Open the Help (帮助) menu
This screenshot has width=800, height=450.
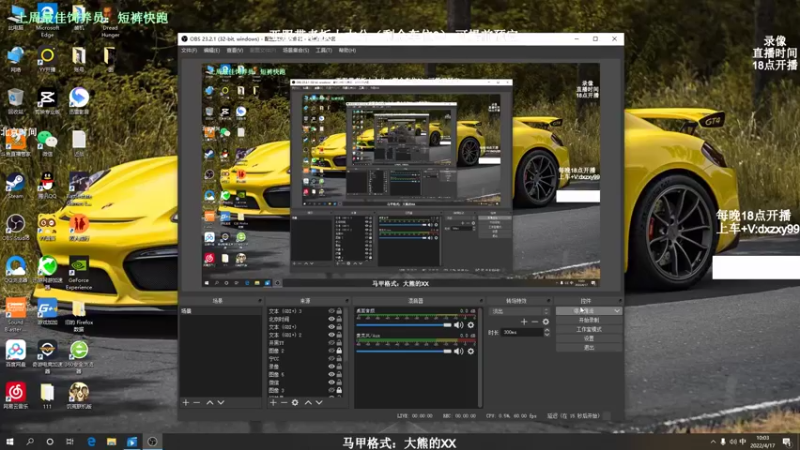347,51
